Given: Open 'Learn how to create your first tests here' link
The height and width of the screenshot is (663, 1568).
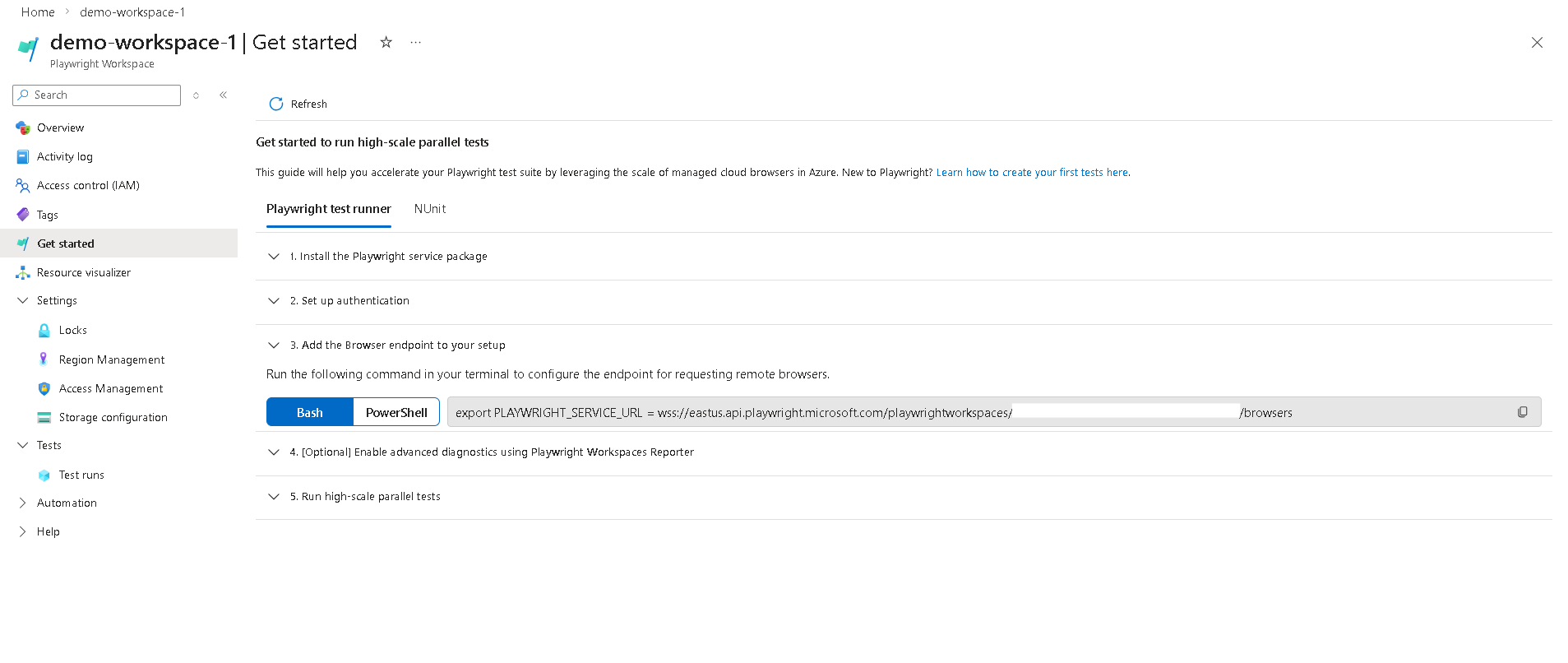Looking at the screenshot, I should tap(1033, 173).
